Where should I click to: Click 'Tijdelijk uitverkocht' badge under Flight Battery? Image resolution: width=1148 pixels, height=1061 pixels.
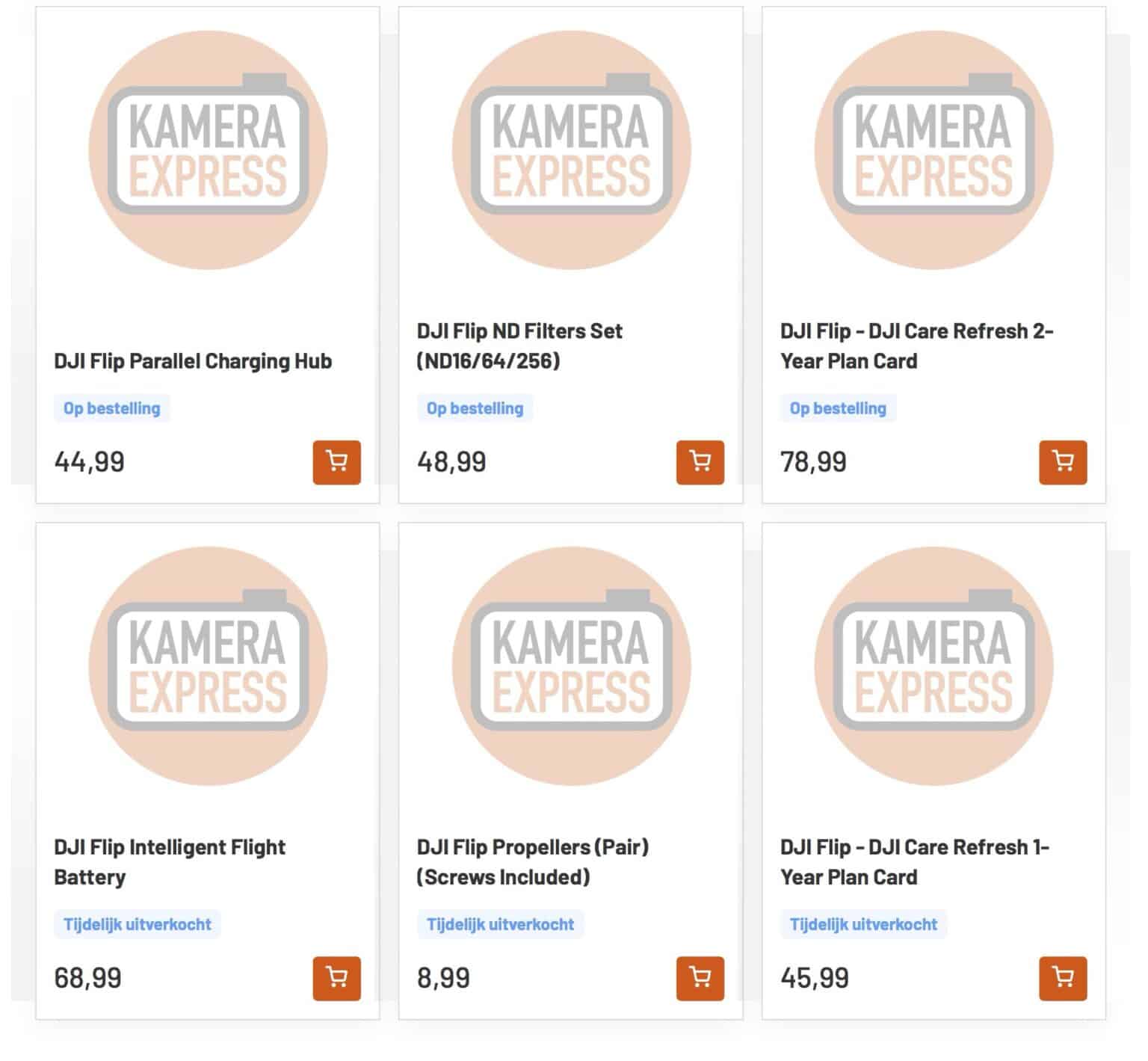pos(138,924)
